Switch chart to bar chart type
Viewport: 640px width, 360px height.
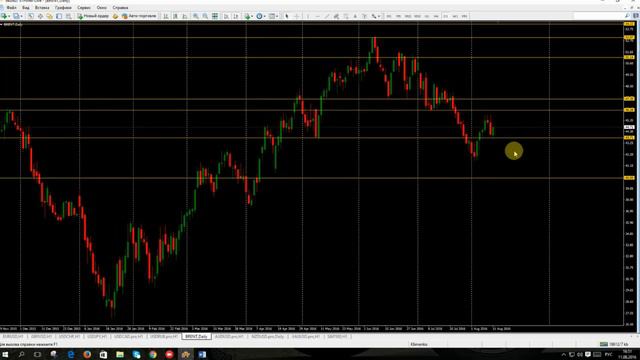[166, 16]
